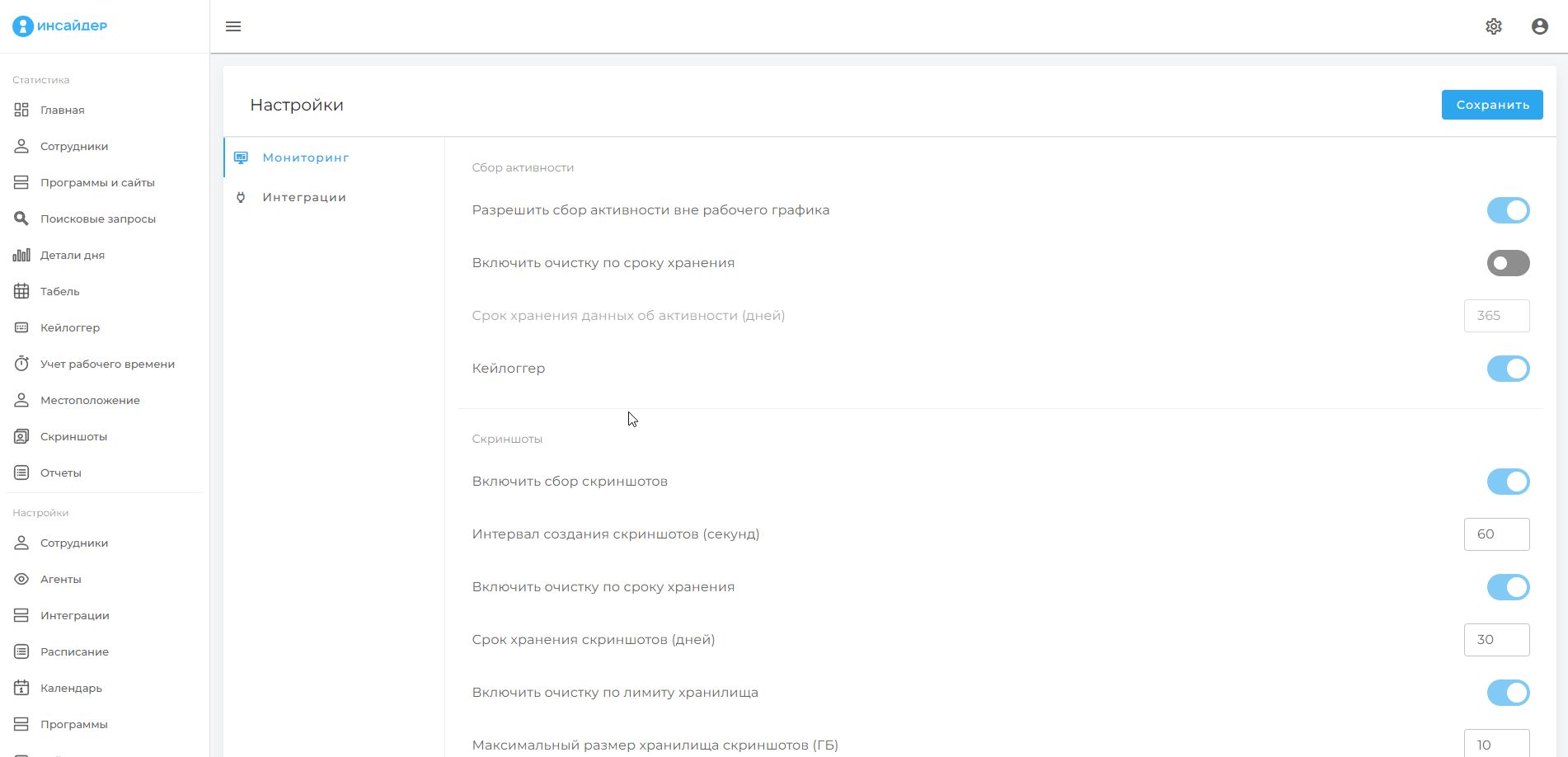This screenshot has height=757, width=1568.
Task: Click the Детали дня bar chart icon
Action: pyautogui.click(x=21, y=255)
